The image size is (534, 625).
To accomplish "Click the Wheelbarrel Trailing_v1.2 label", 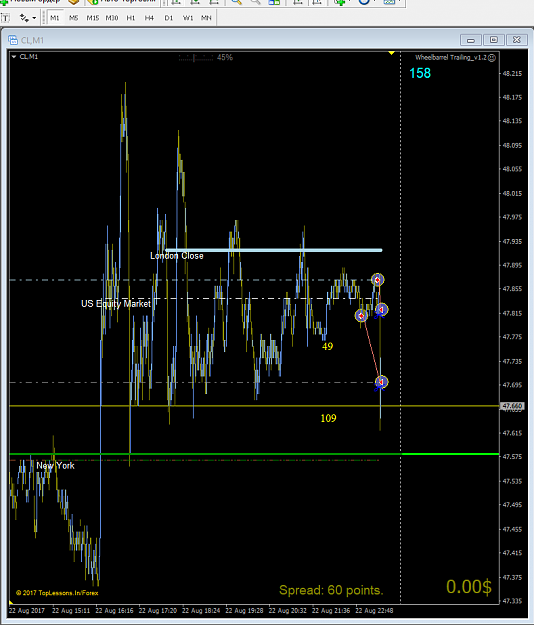I will point(451,57).
